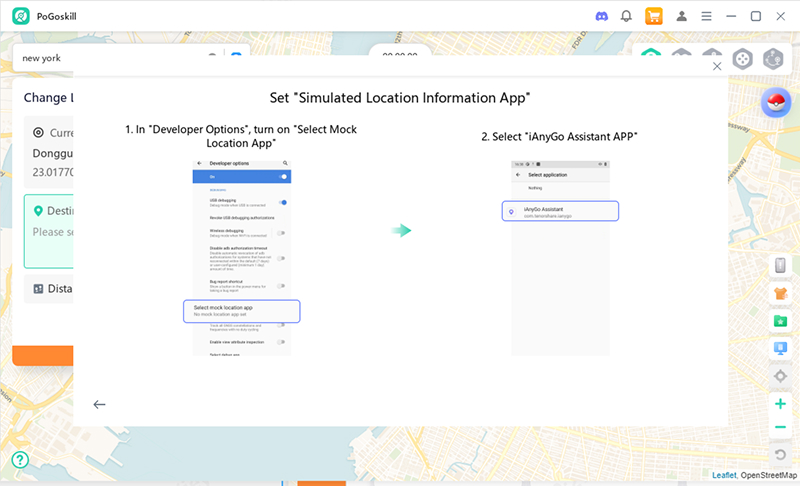Open the Leaflet link
The image size is (800, 486).
tap(724, 475)
